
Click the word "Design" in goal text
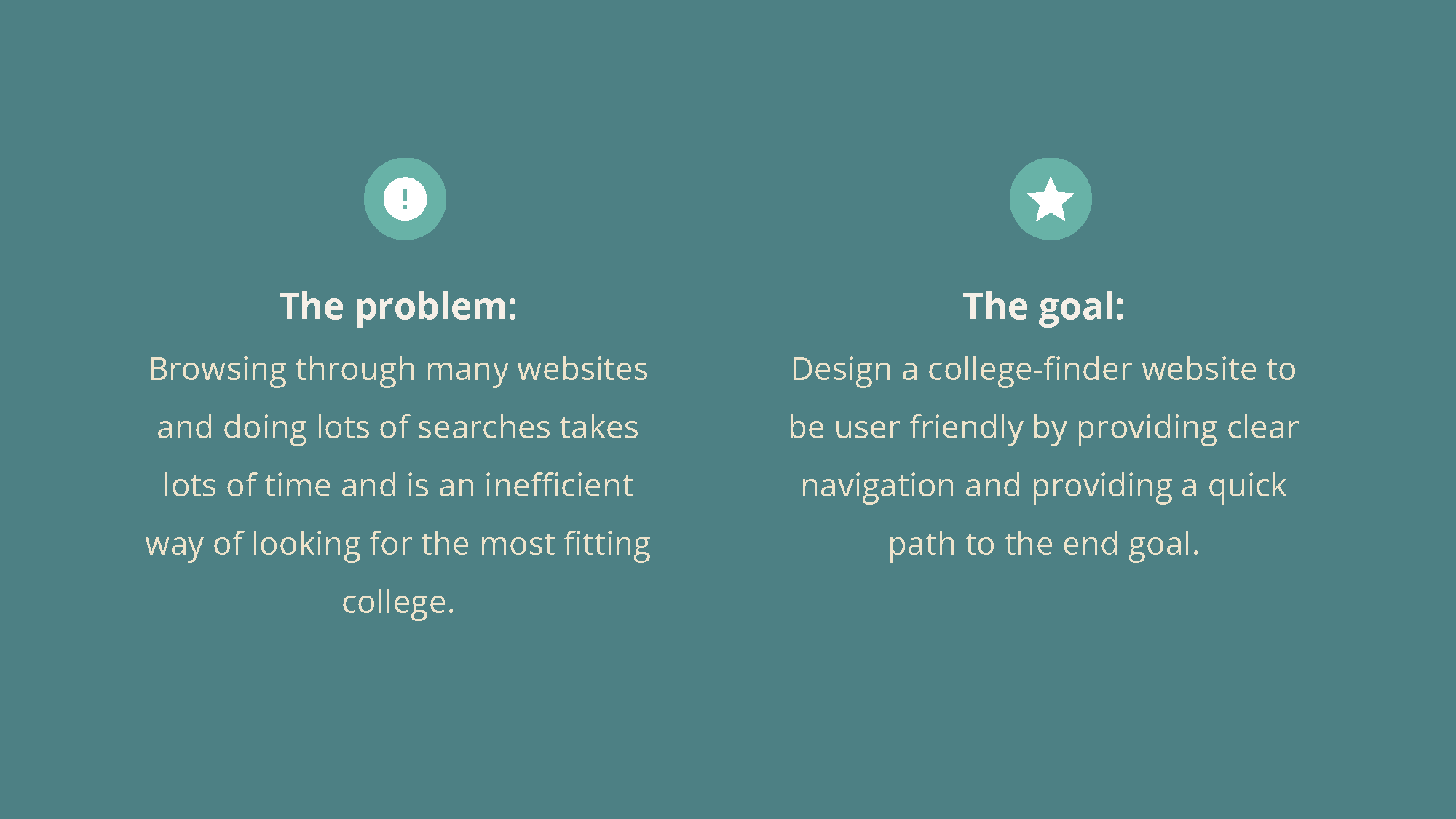[x=841, y=370]
